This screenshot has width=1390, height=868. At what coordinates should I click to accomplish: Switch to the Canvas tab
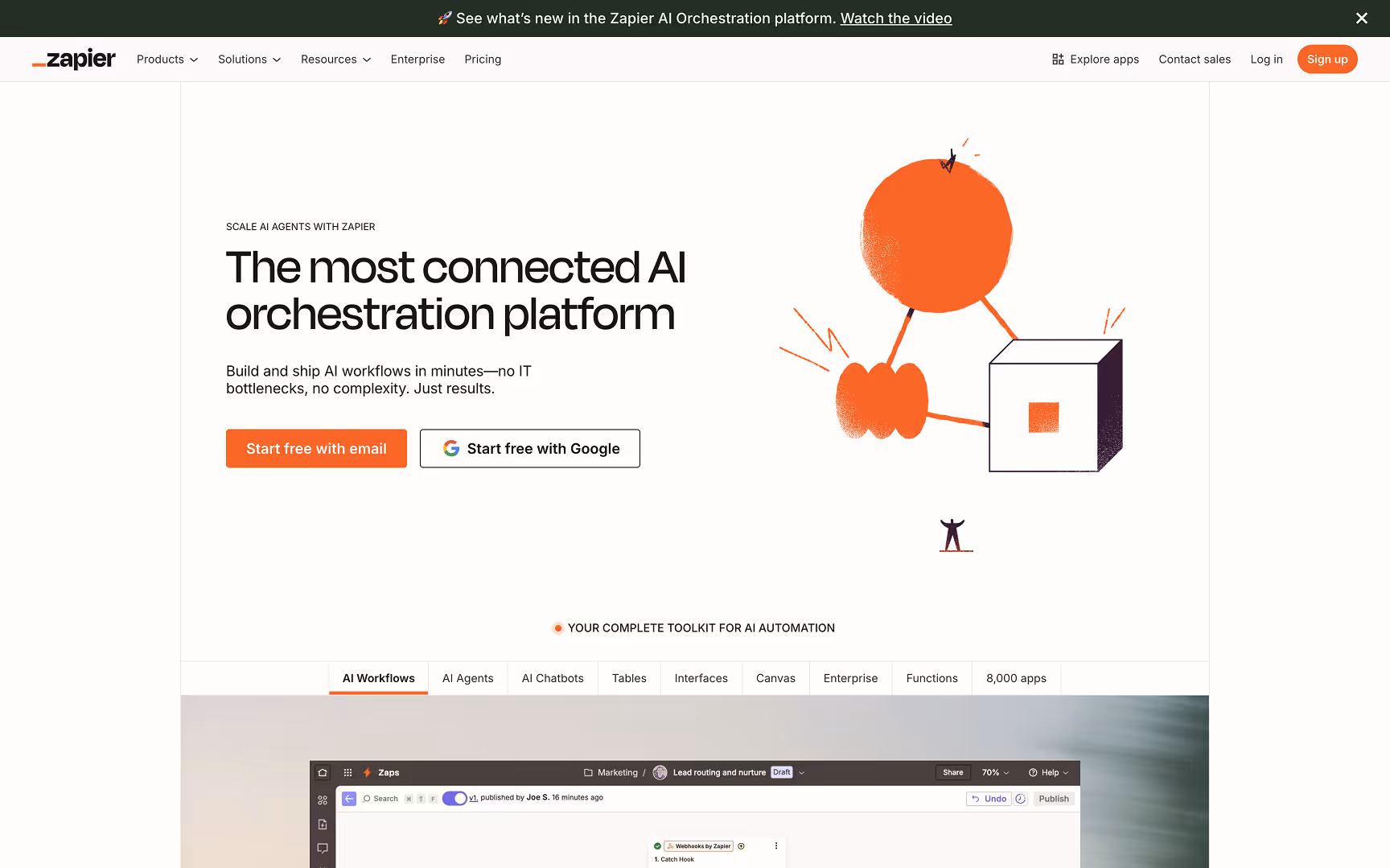pos(775,678)
